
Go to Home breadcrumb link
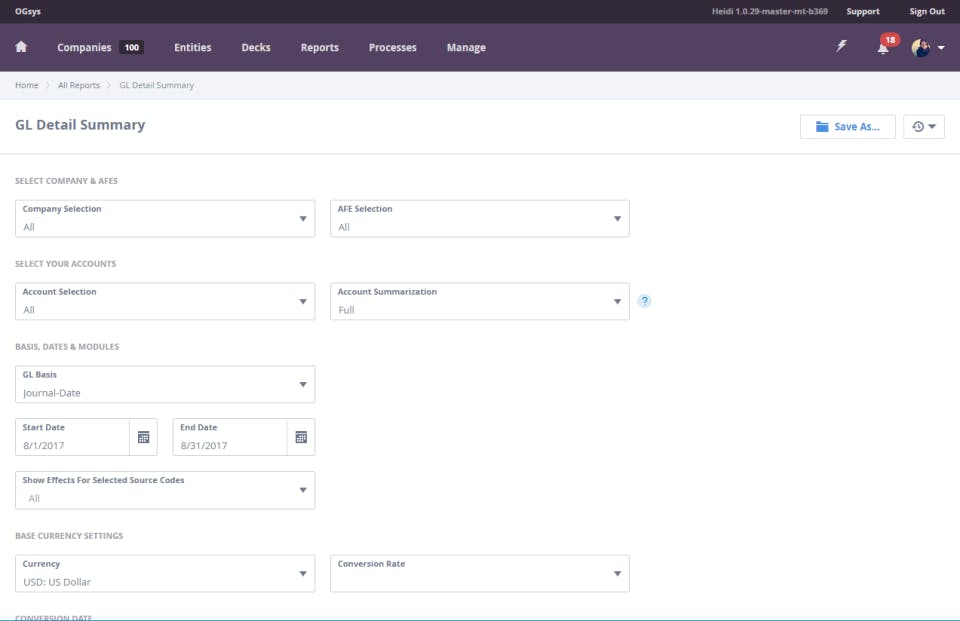coord(26,85)
